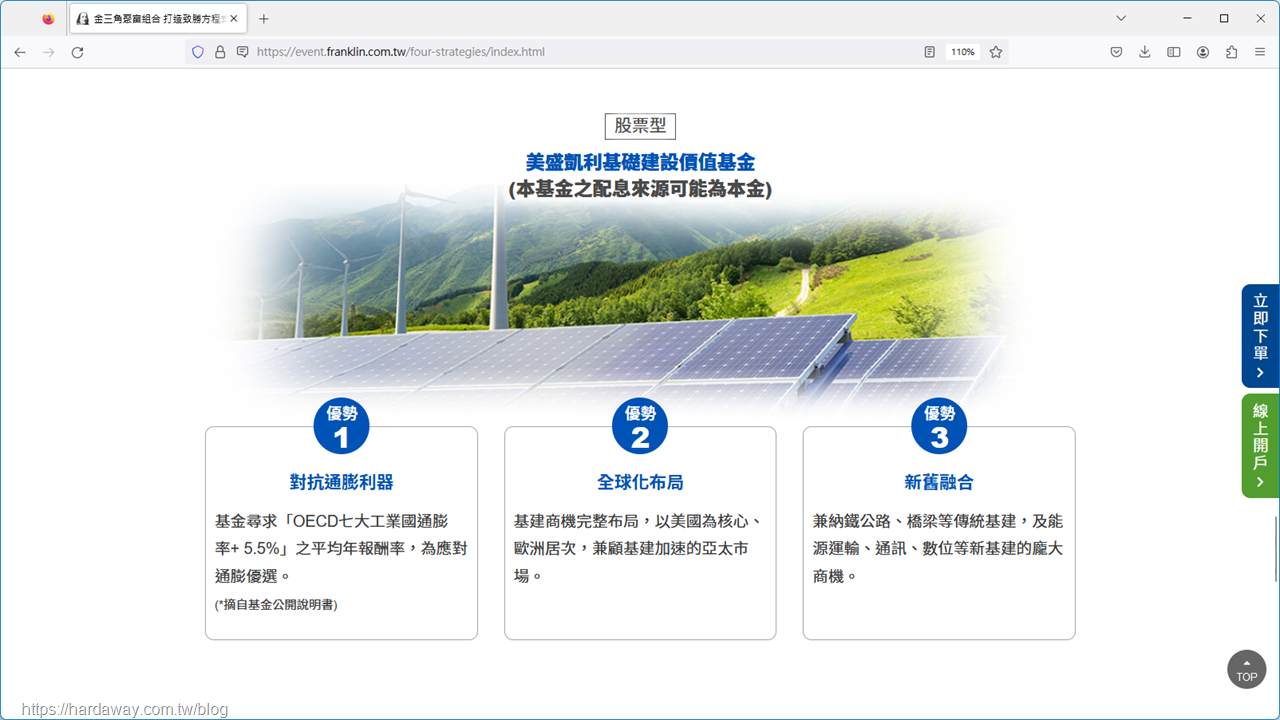Close the 金三角致富組合 tab
Viewport: 1280px width, 720px height.
(234, 18)
